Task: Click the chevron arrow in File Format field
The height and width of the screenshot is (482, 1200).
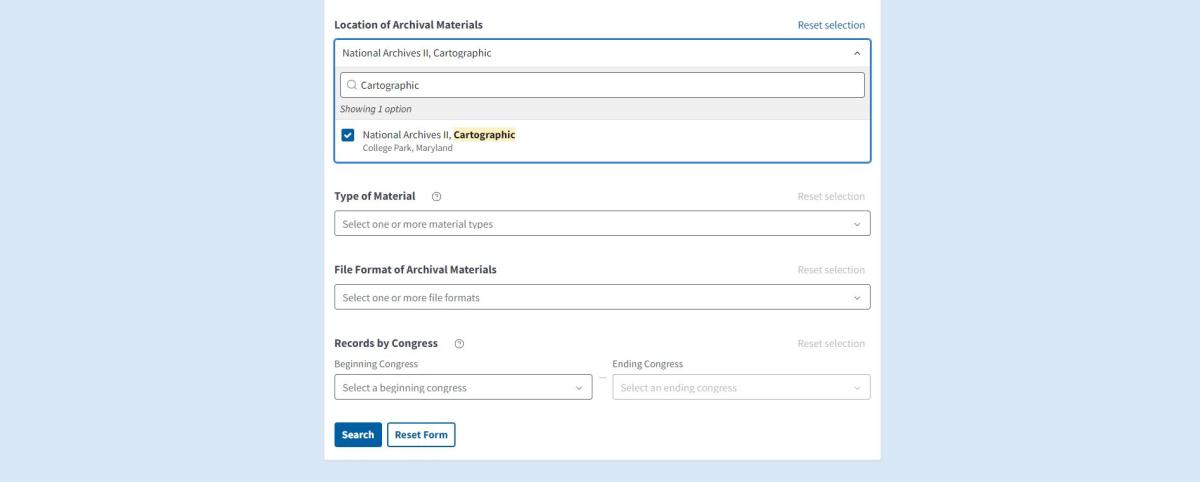Action: click(856, 298)
